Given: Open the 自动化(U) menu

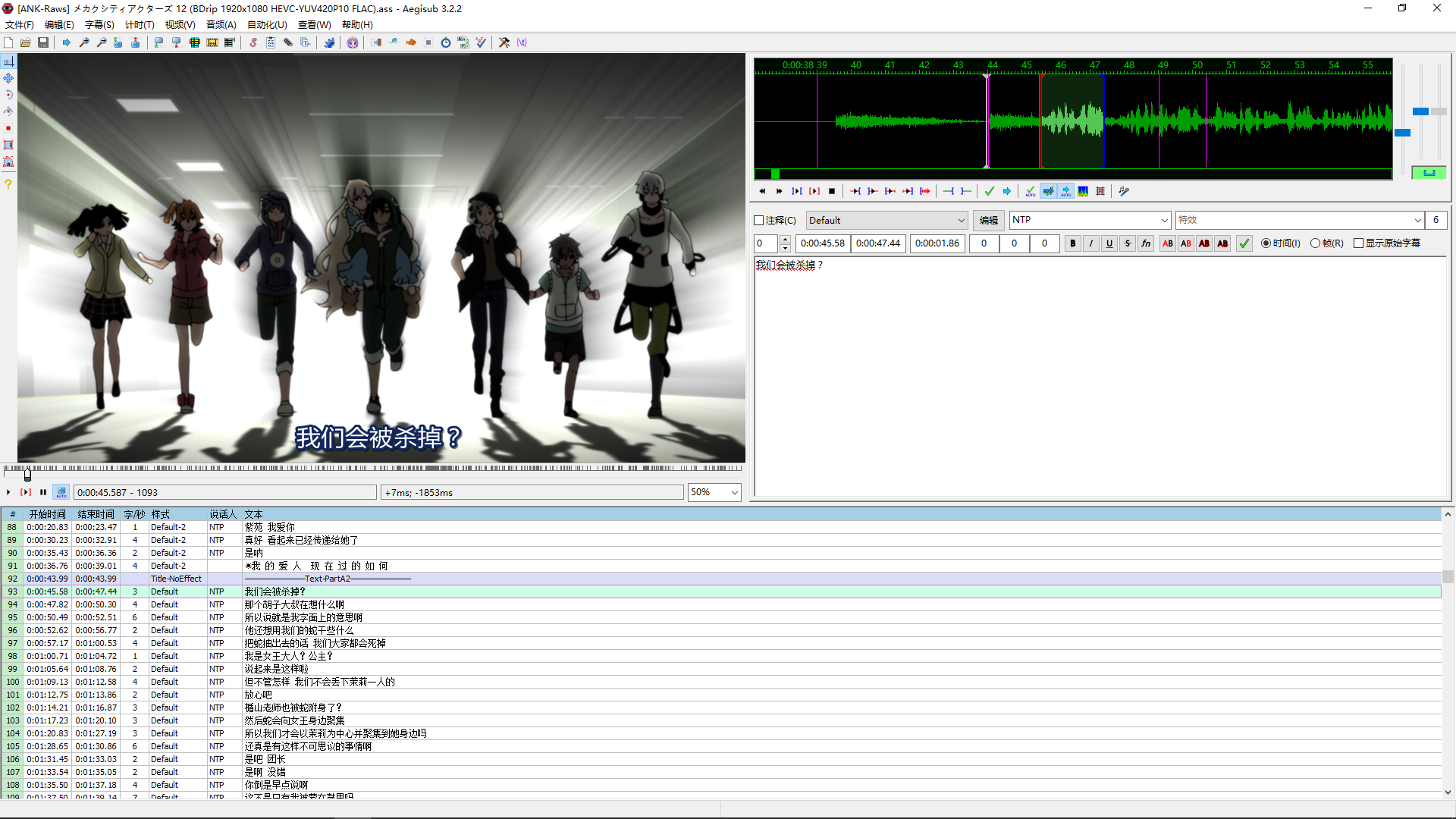Looking at the screenshot, I should click(x=267, y=25).
